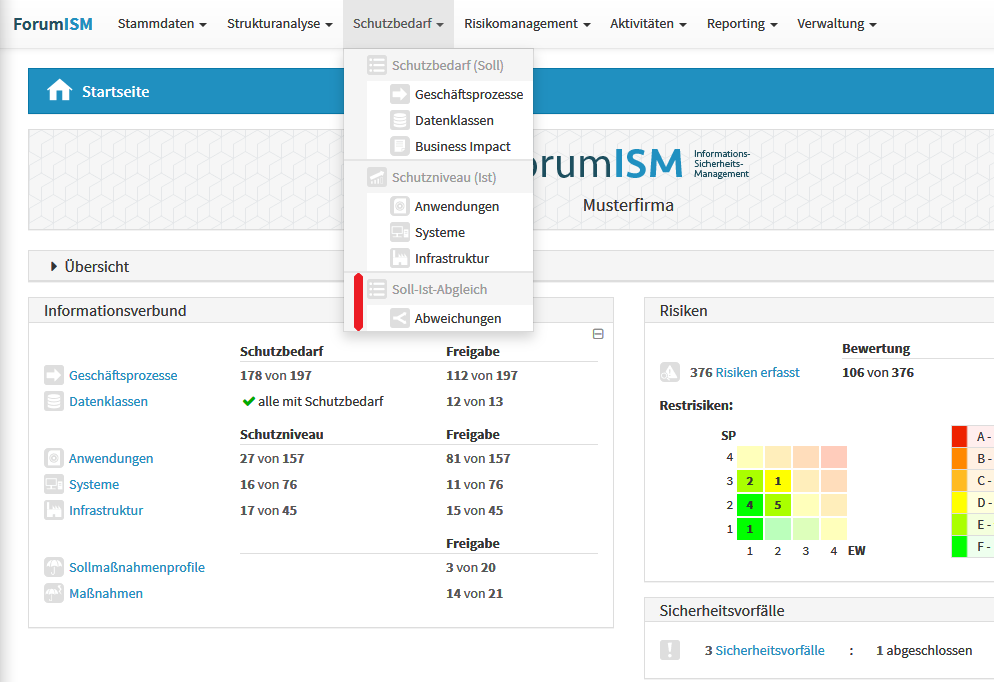Click the Datenklassen database icon in Informationsverbund

[x=53, y=401]
